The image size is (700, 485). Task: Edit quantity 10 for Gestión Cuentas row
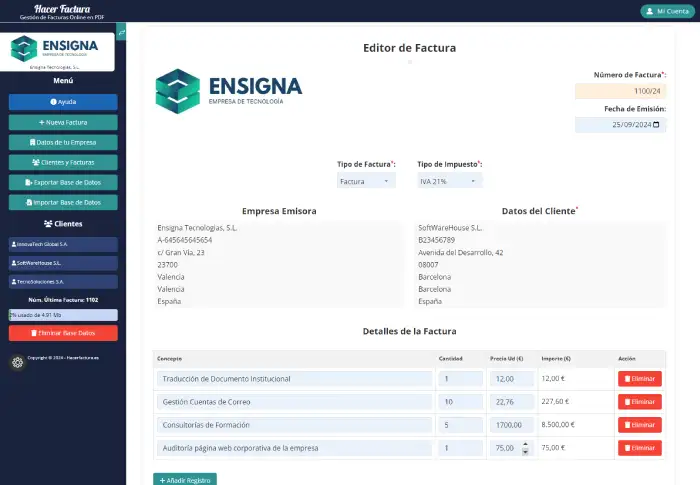click(x=461, y=402)
